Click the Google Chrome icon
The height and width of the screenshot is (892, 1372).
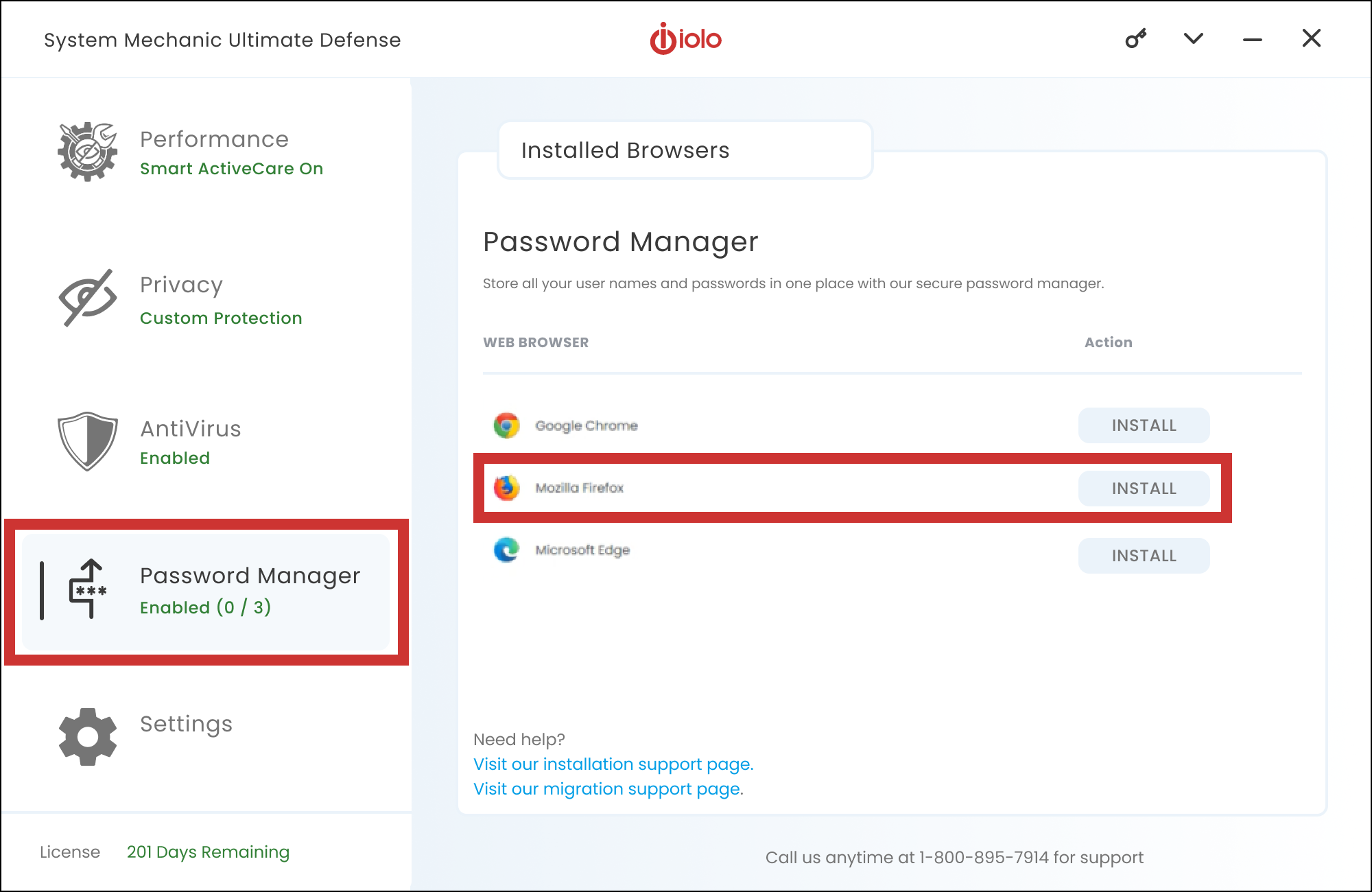507,425
